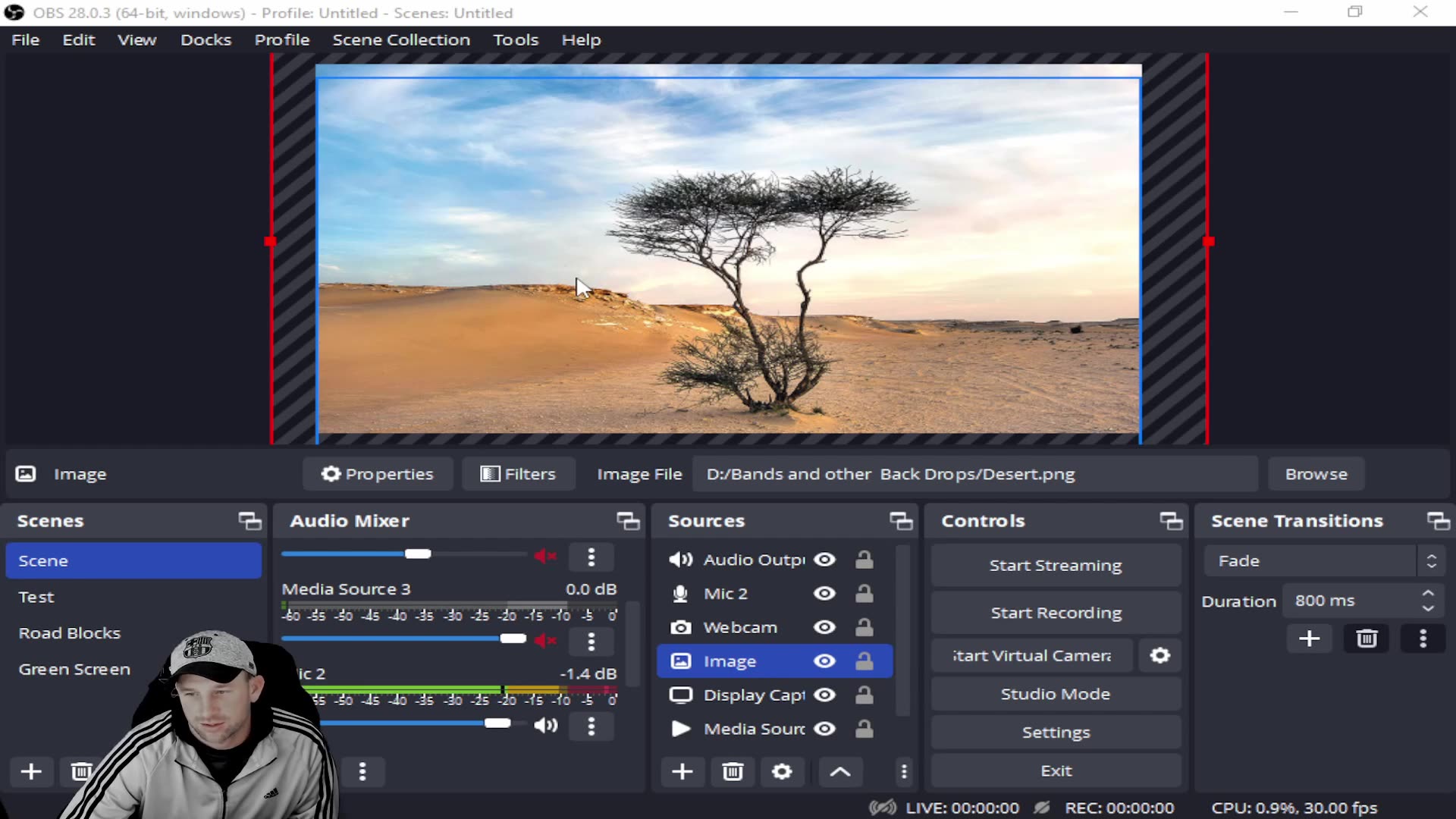Remove the selected source using the trash icon
This screenshot has height=819, width=1456.
[x=731, y=772]
